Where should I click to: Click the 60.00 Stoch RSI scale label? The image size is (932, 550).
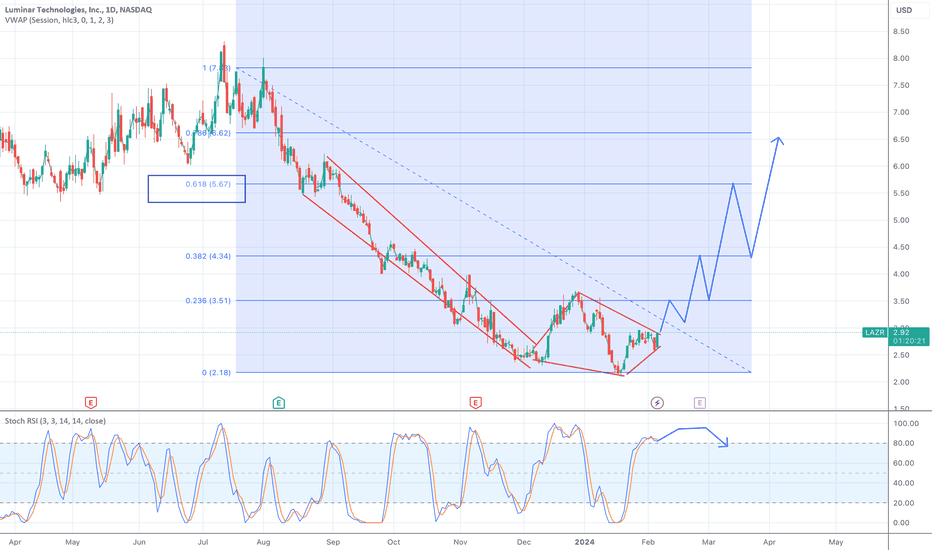(904, 463)
